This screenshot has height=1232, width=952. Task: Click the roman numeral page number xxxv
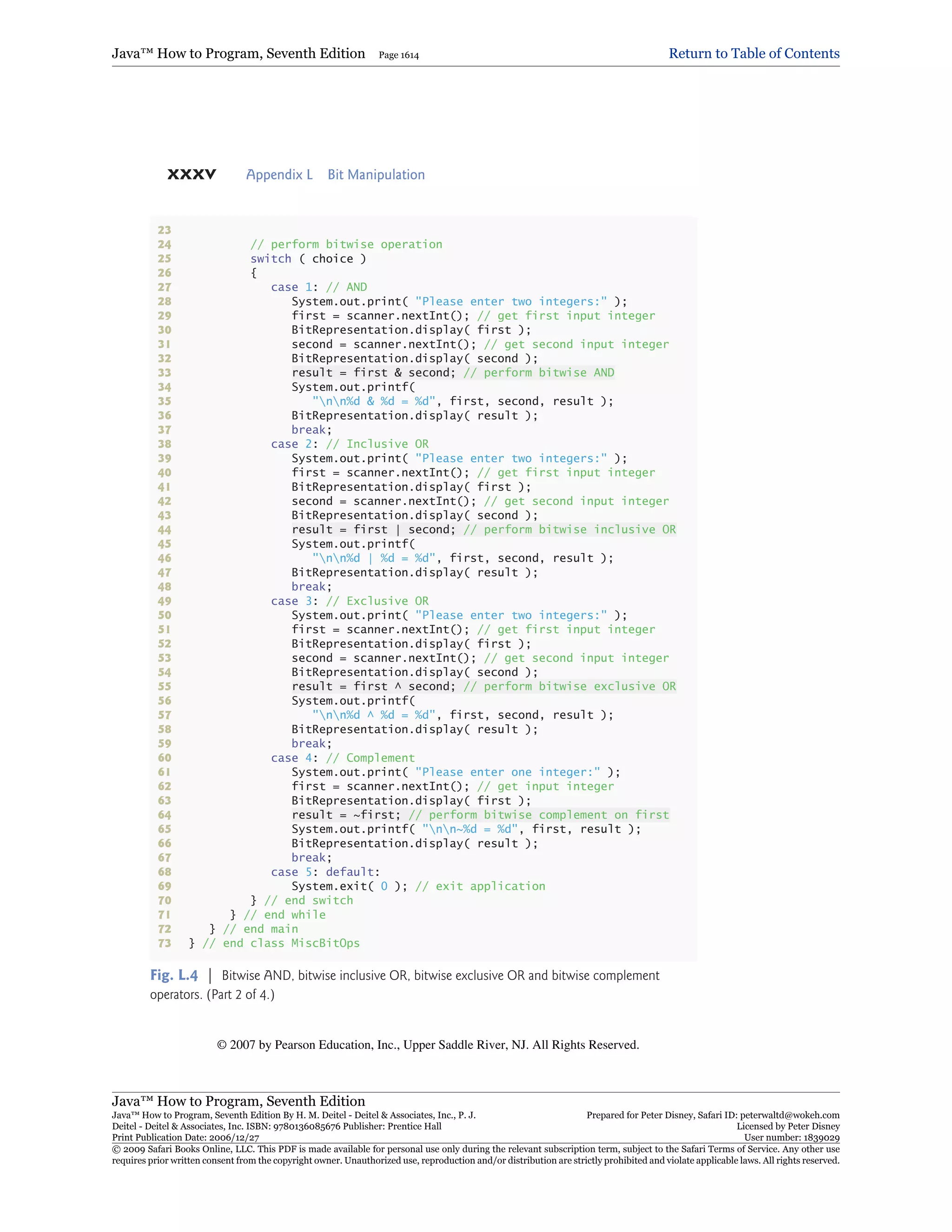tap(192, 174)
